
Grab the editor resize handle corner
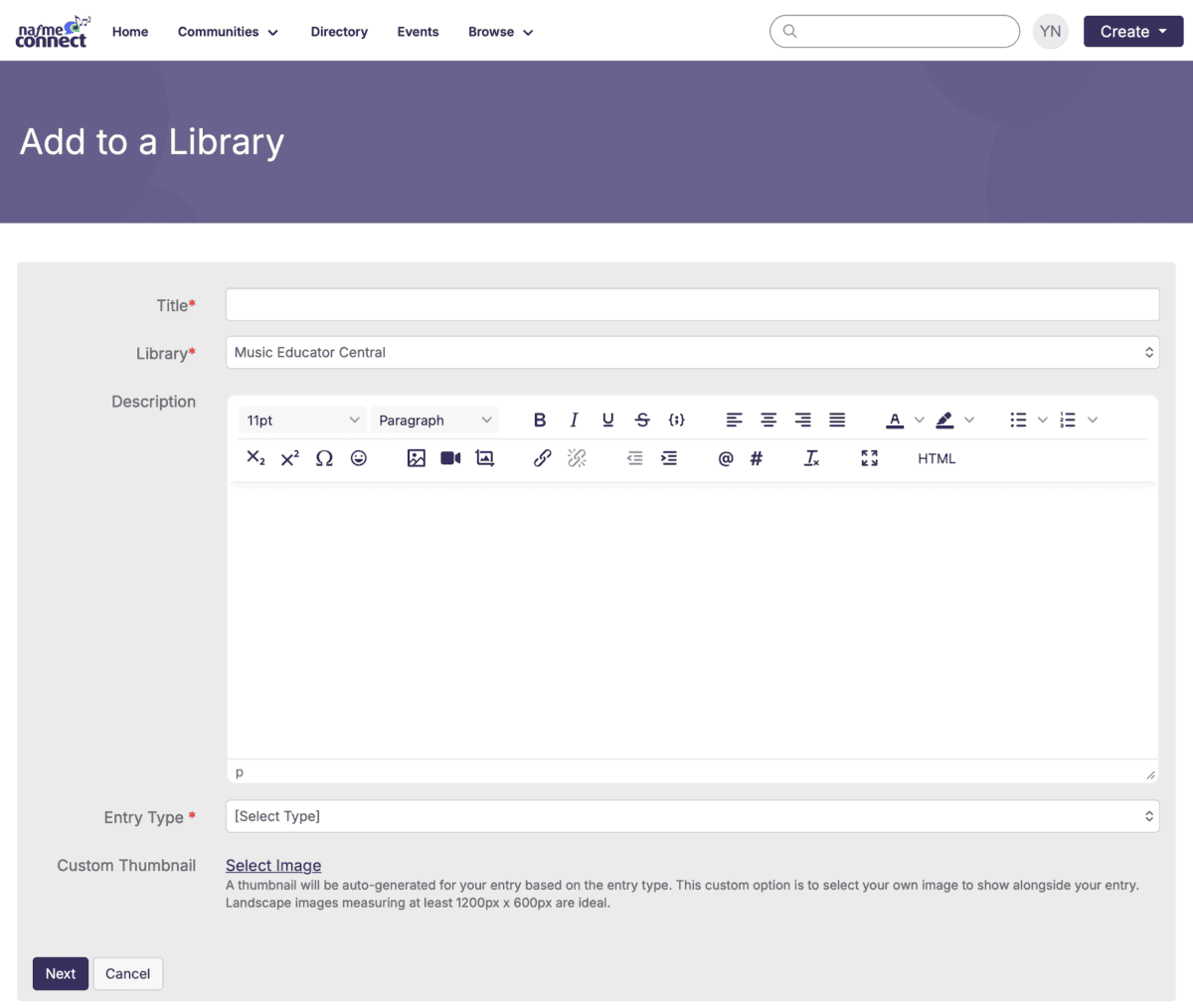[1150, 773]
